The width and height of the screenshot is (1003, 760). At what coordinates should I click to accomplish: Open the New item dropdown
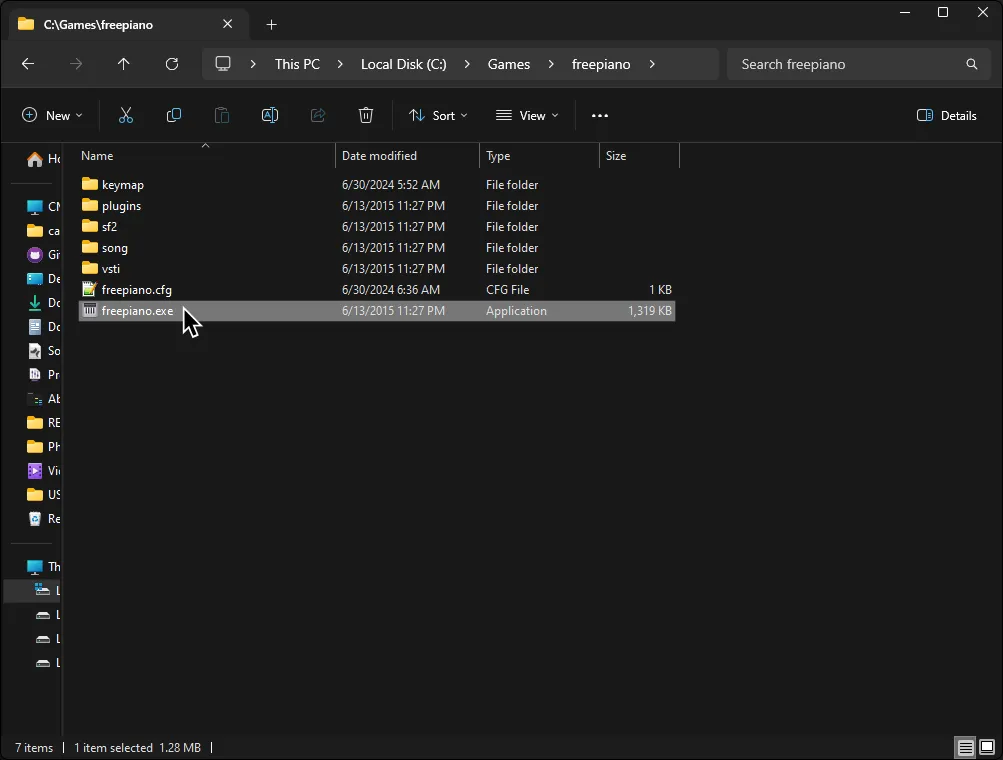(x=52, y=115)
